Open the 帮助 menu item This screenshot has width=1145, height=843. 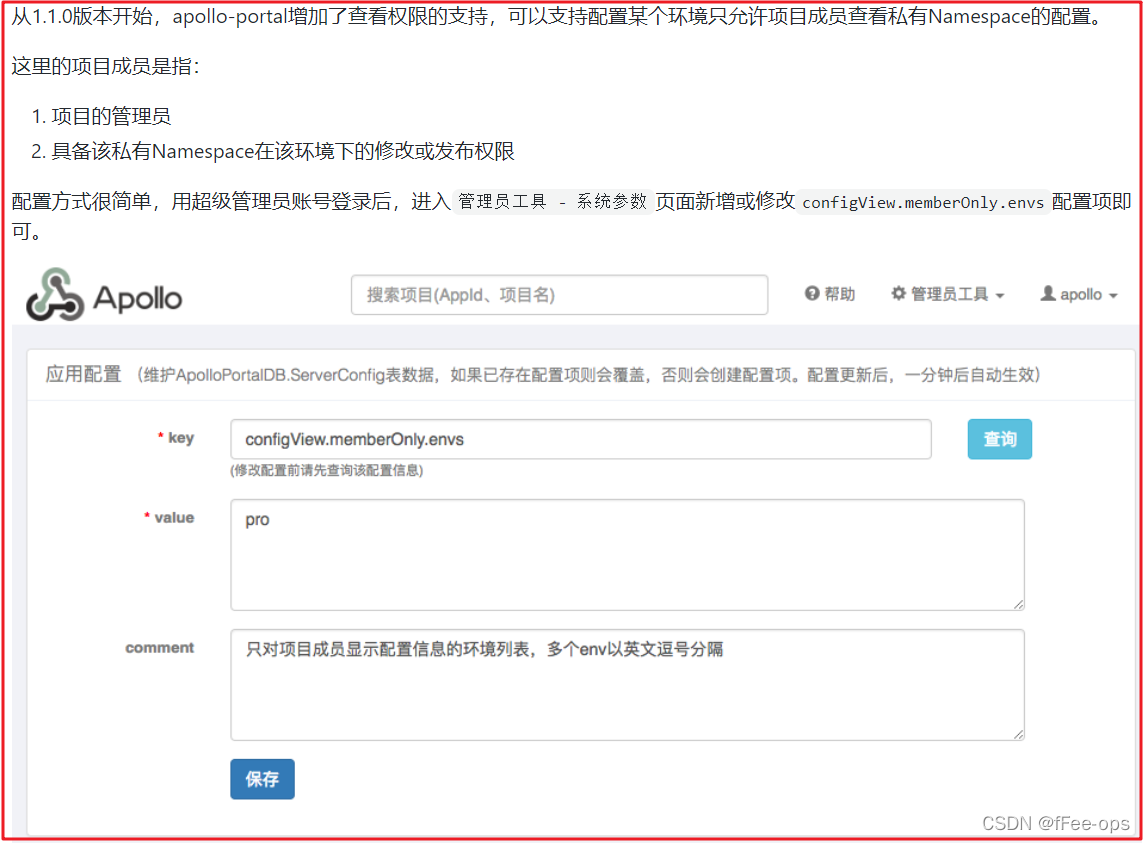pyautogui.click(x=830, y=294)
